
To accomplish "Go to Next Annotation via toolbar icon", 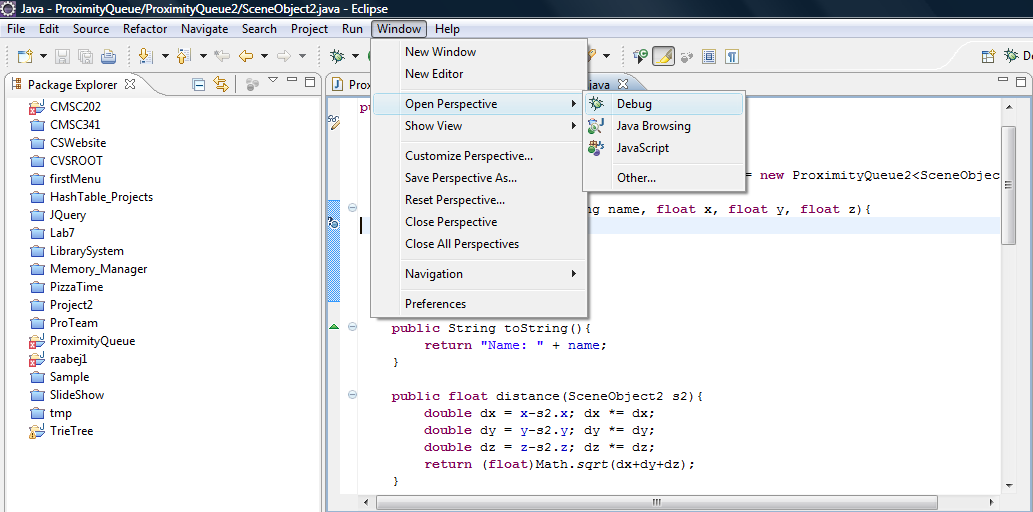I will click(x=146, y=57).
